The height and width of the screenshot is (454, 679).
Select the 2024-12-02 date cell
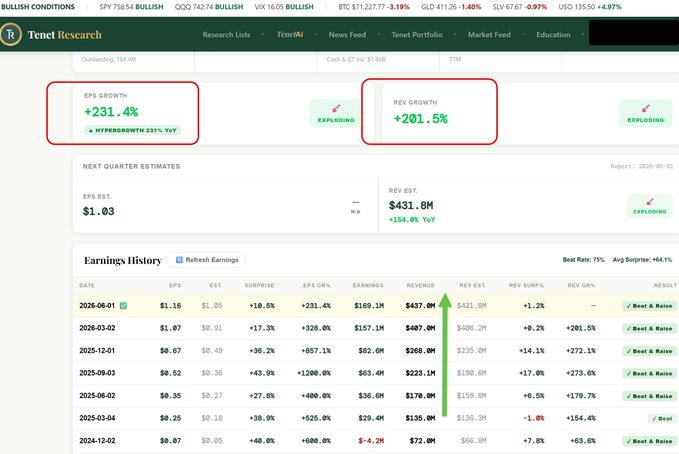[97, 441]
